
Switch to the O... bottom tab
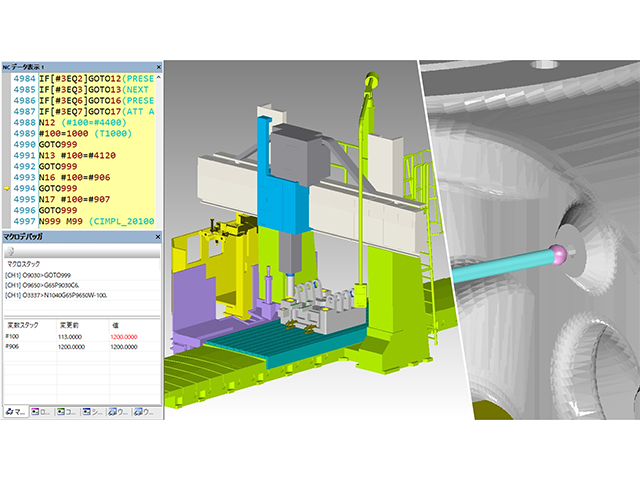[x=41, y=412]
